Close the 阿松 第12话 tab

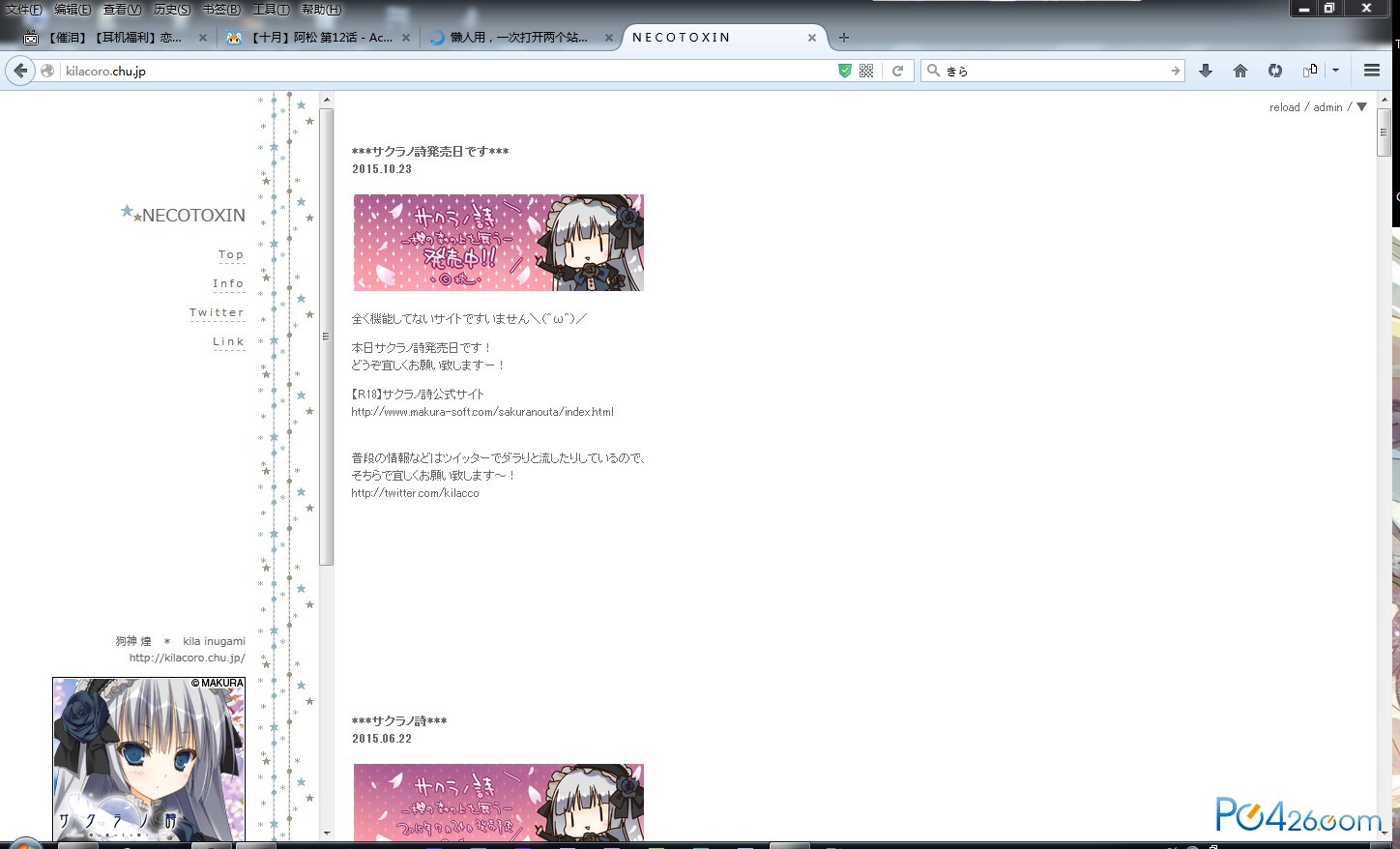[x=406, y=38]
